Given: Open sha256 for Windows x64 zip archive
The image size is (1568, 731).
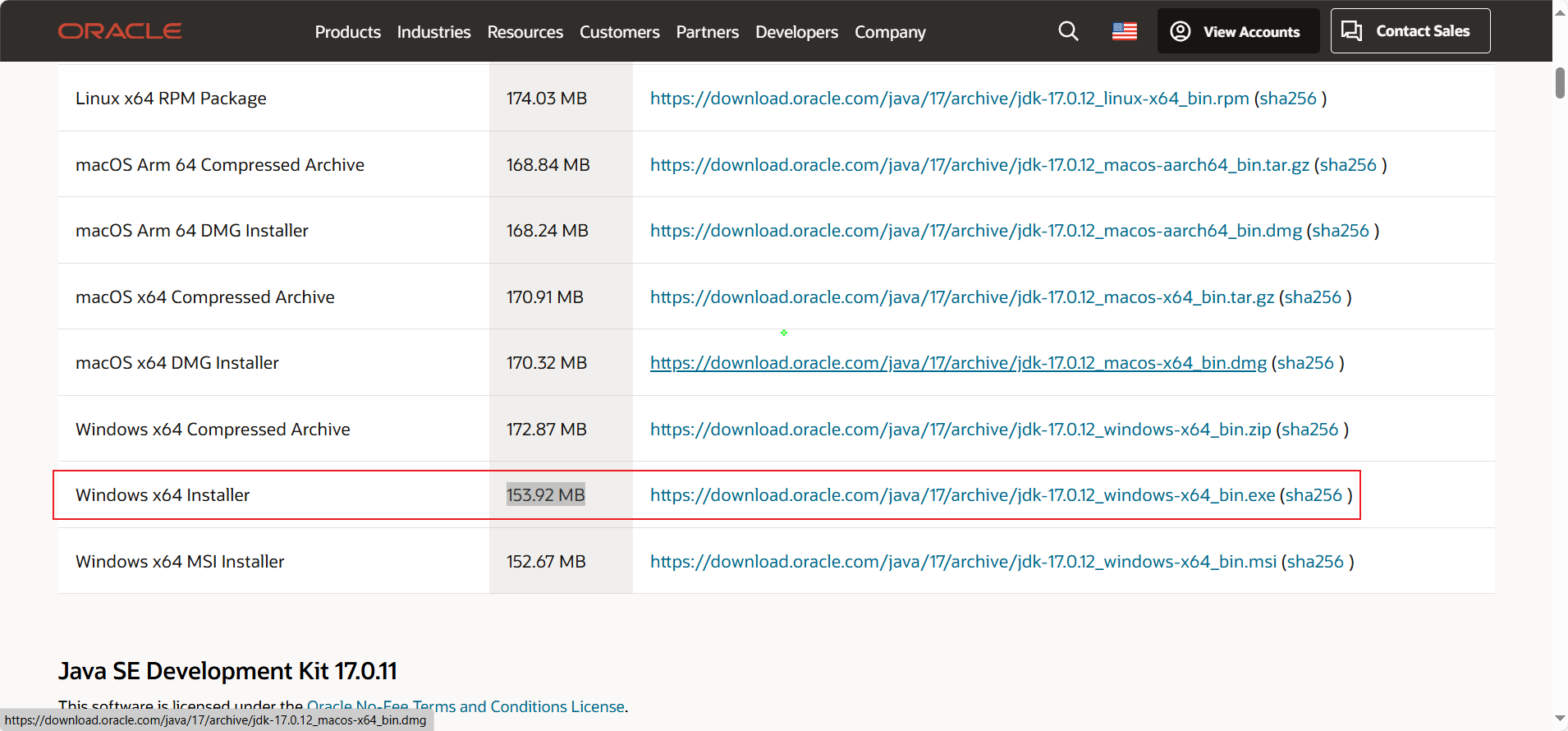Looking at the screenshot, I should click(1309, 430).
